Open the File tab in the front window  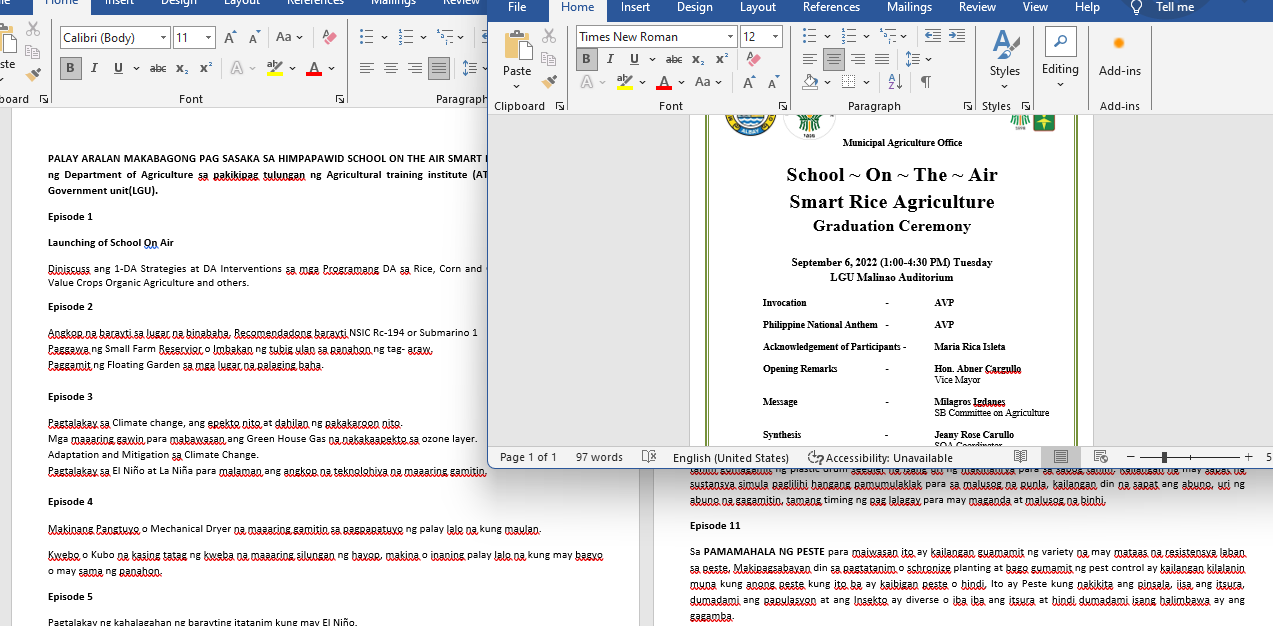517,7
